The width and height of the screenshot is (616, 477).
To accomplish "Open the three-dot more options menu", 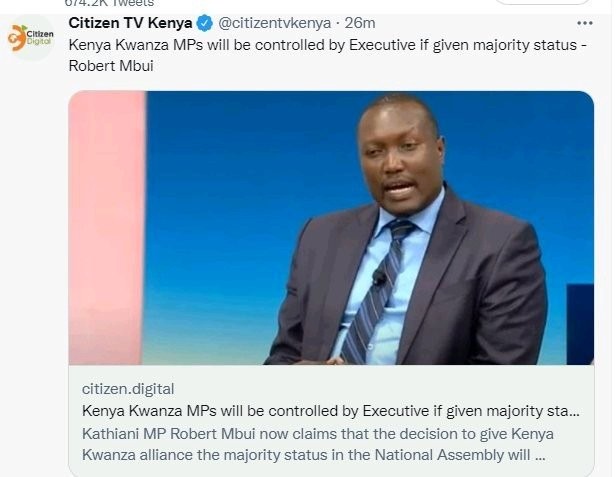I will tap(585, 23).
